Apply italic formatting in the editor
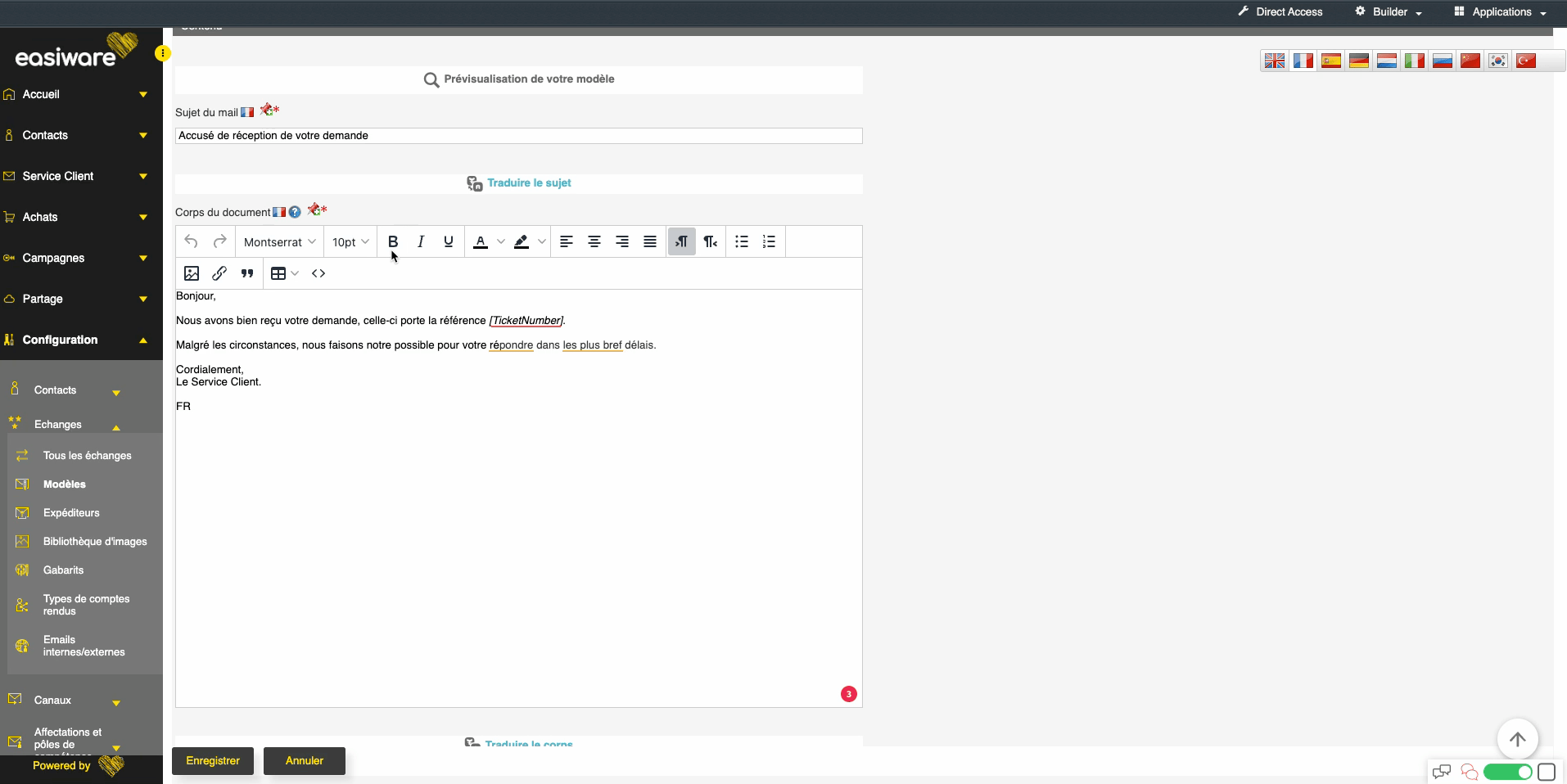Image resolution: width=1567 pixels, height=784 pixels. (x=420, y=241)
